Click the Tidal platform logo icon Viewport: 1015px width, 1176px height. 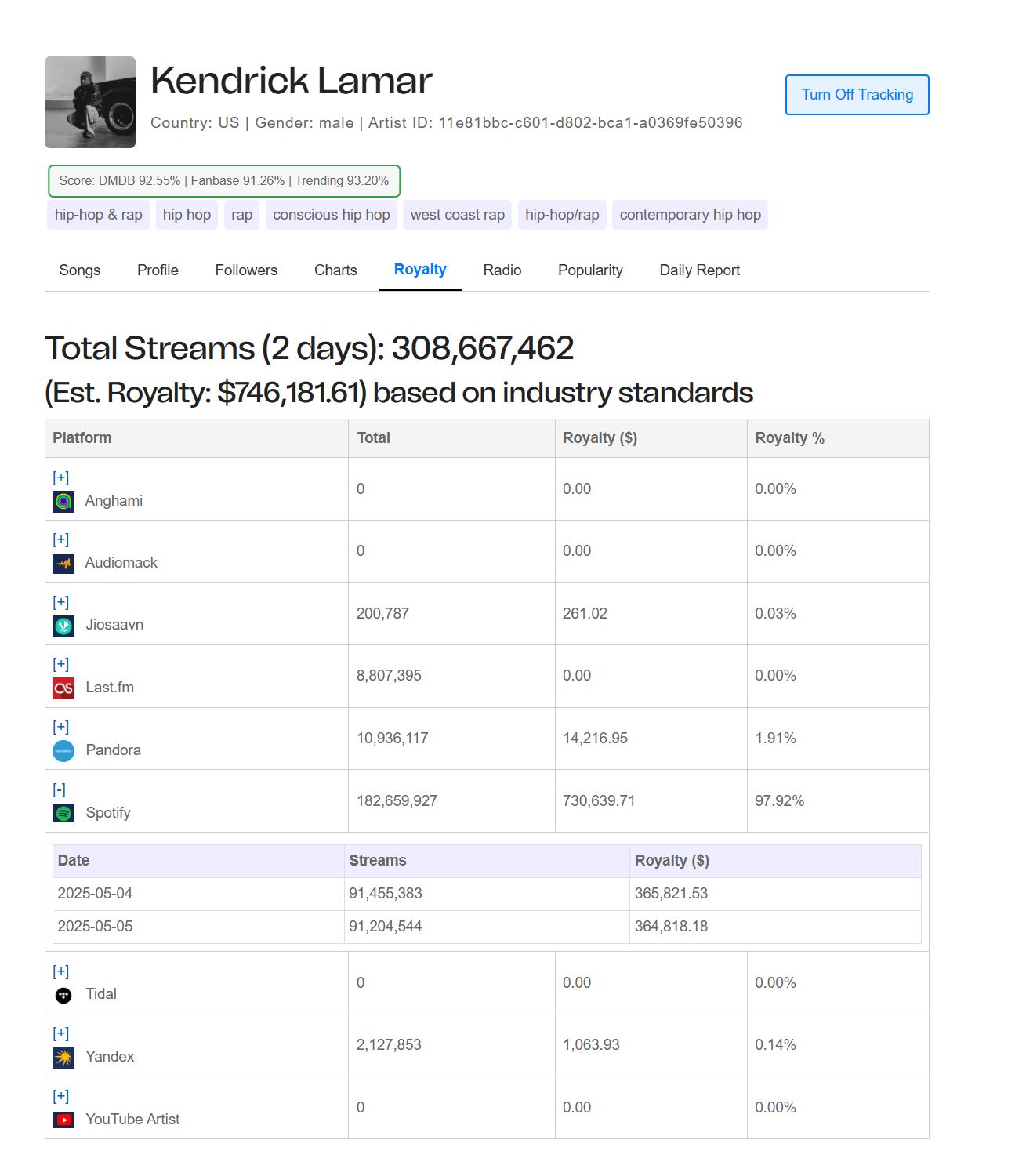point(63,995)
